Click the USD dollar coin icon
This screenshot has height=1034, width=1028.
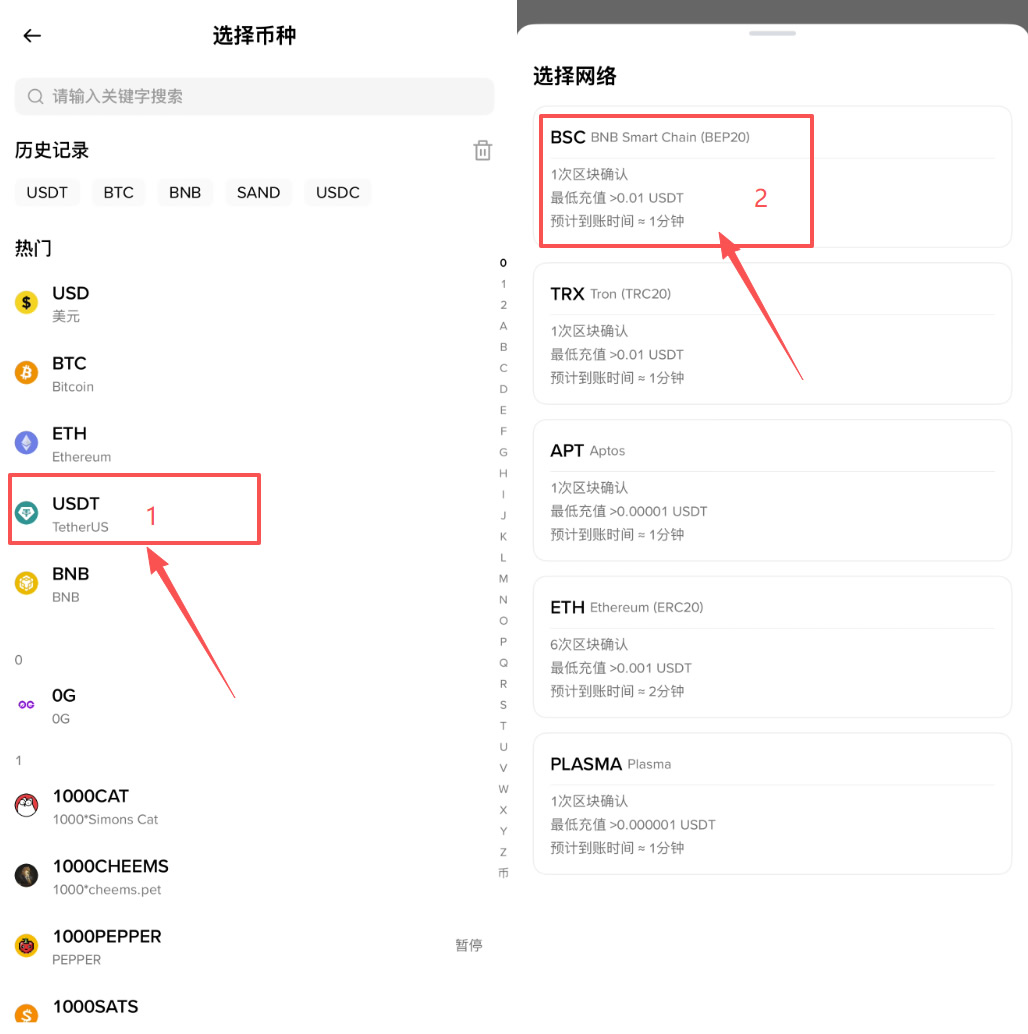tap(26, 303)
